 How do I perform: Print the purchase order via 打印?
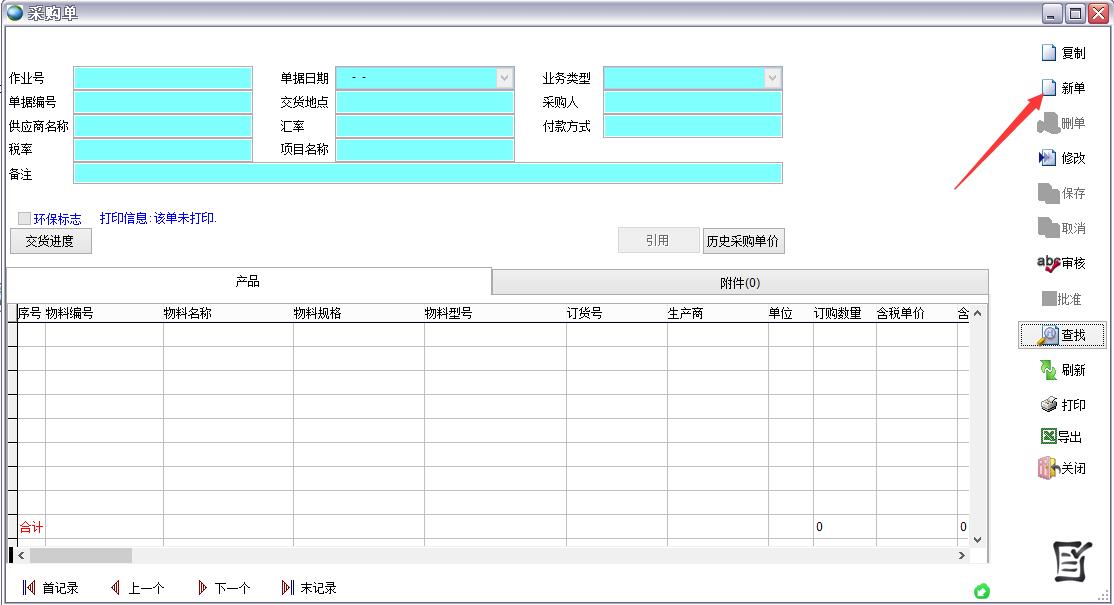point(1063,405)
